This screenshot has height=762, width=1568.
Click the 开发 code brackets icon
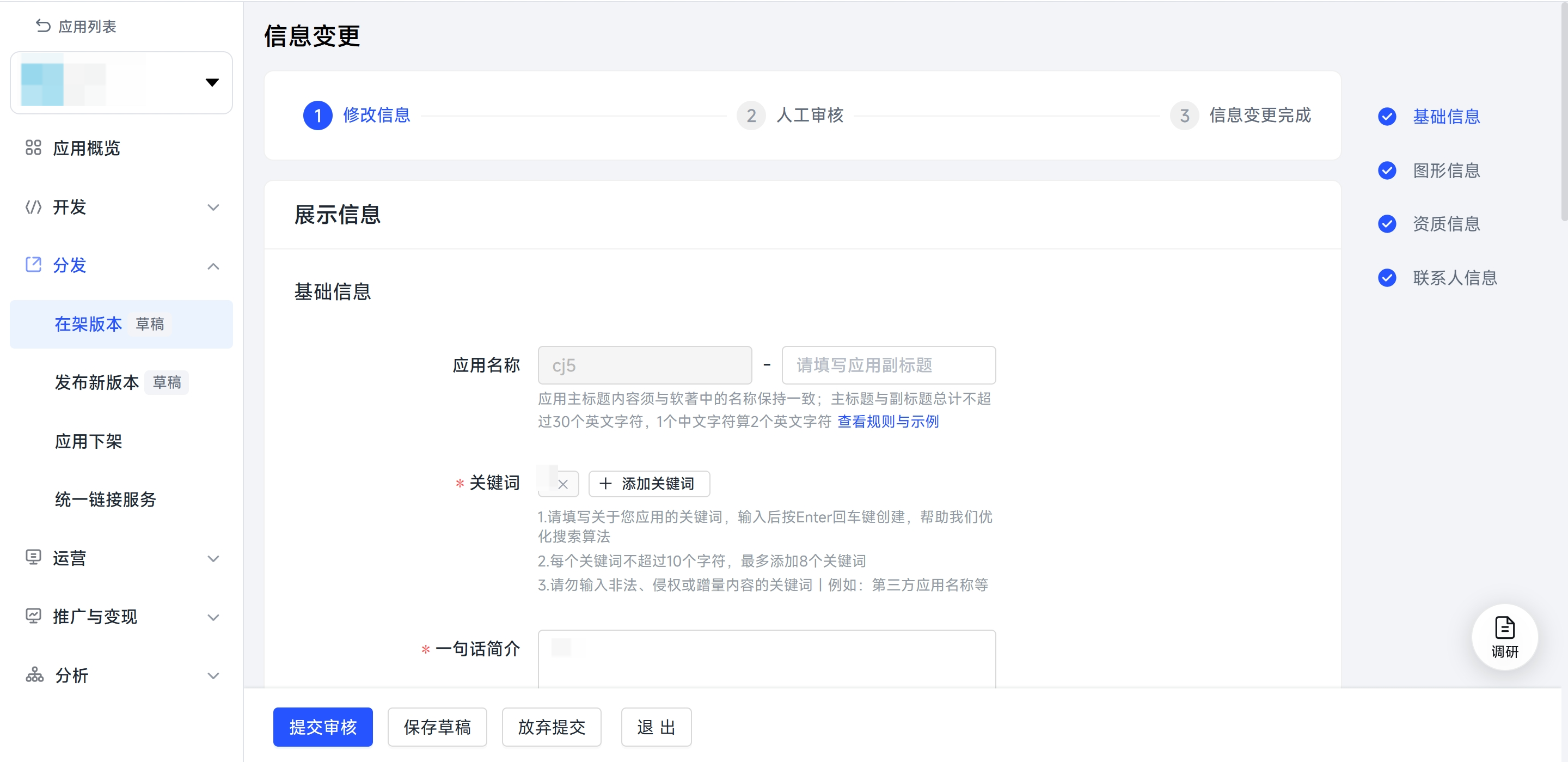(33, 207)
